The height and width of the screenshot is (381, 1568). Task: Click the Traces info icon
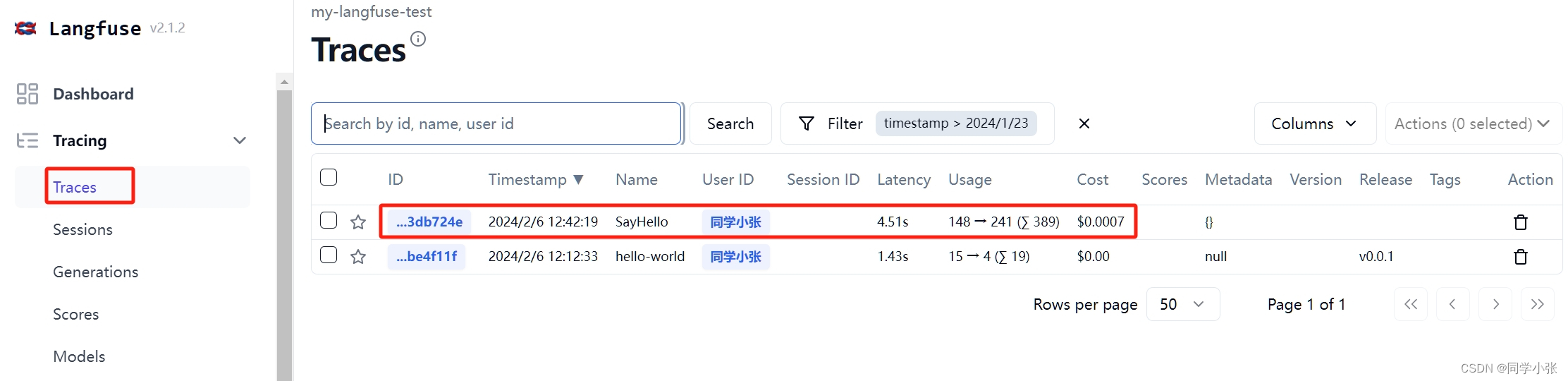pyautogui.click(x=418, y=39)
